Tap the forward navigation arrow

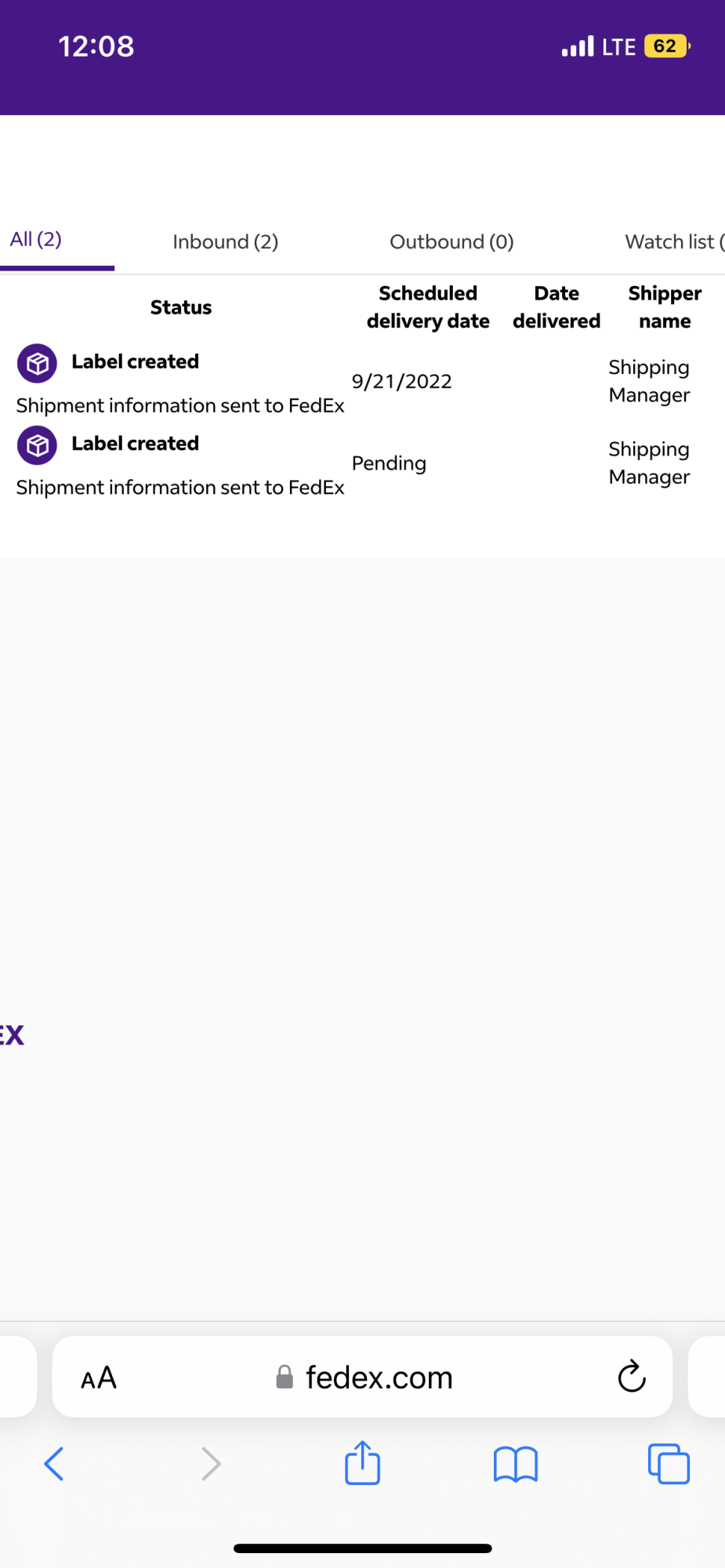pos(211,1464)
